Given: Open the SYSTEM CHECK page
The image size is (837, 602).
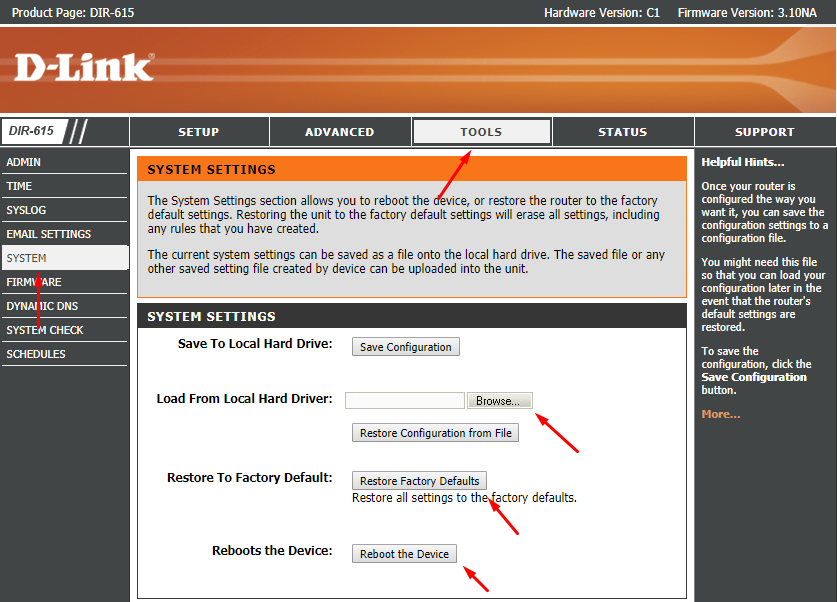Looking at the screenshot, I should (64, 330).
